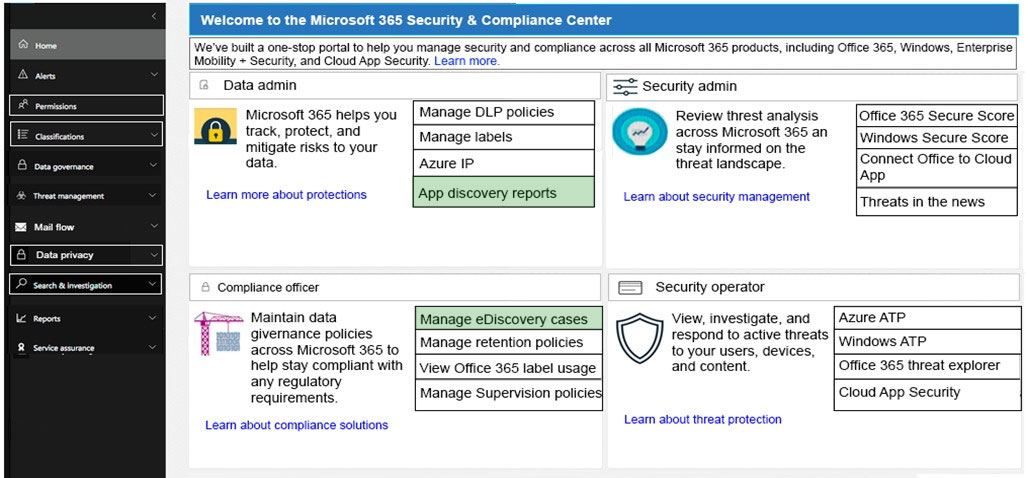Viewport: 1026px width, 478px height.
Task: Open Manage eDiscovery cases
Action: 508,319
